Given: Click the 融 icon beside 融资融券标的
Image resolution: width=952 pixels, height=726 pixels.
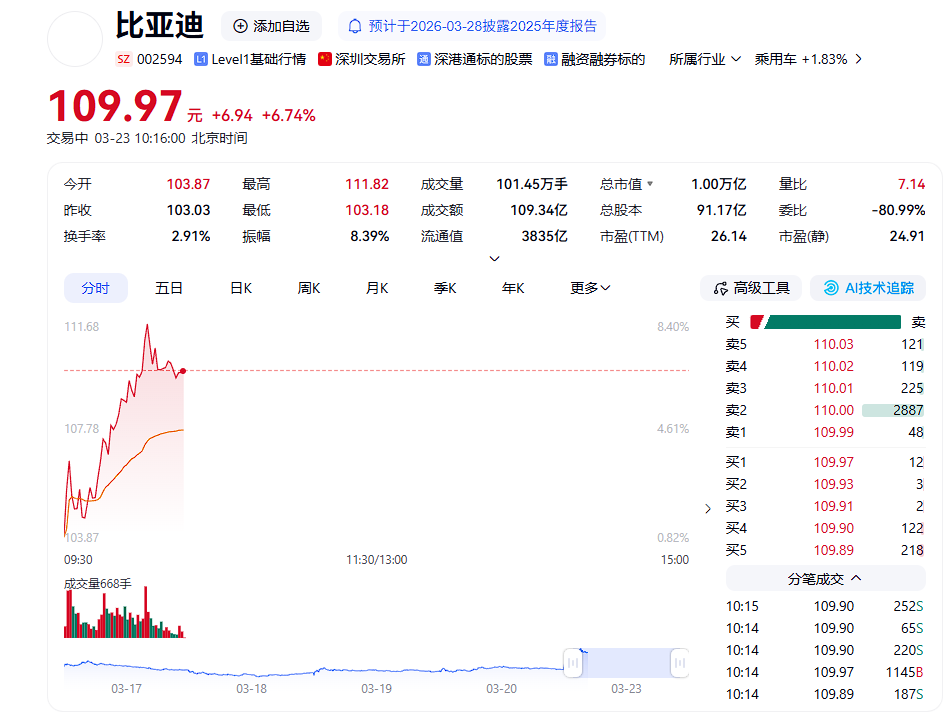Looking at the screenshot, I should tap(551, 59).
